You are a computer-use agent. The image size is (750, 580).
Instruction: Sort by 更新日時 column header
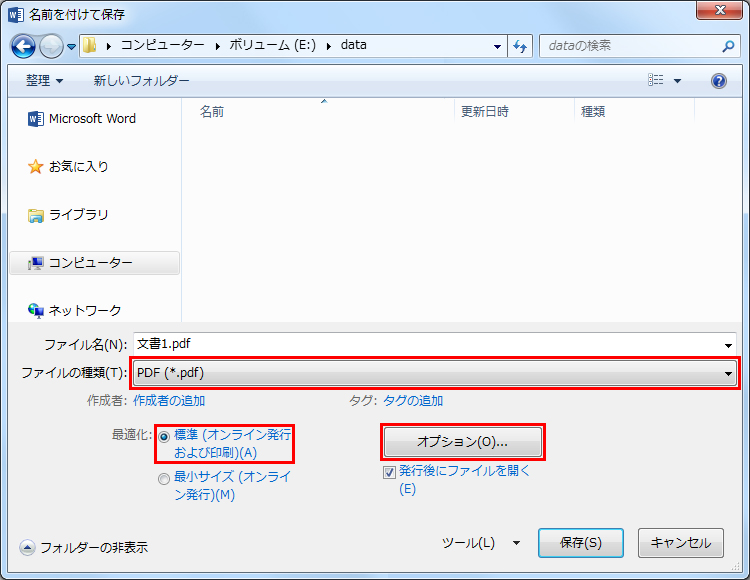pos(485,111)
